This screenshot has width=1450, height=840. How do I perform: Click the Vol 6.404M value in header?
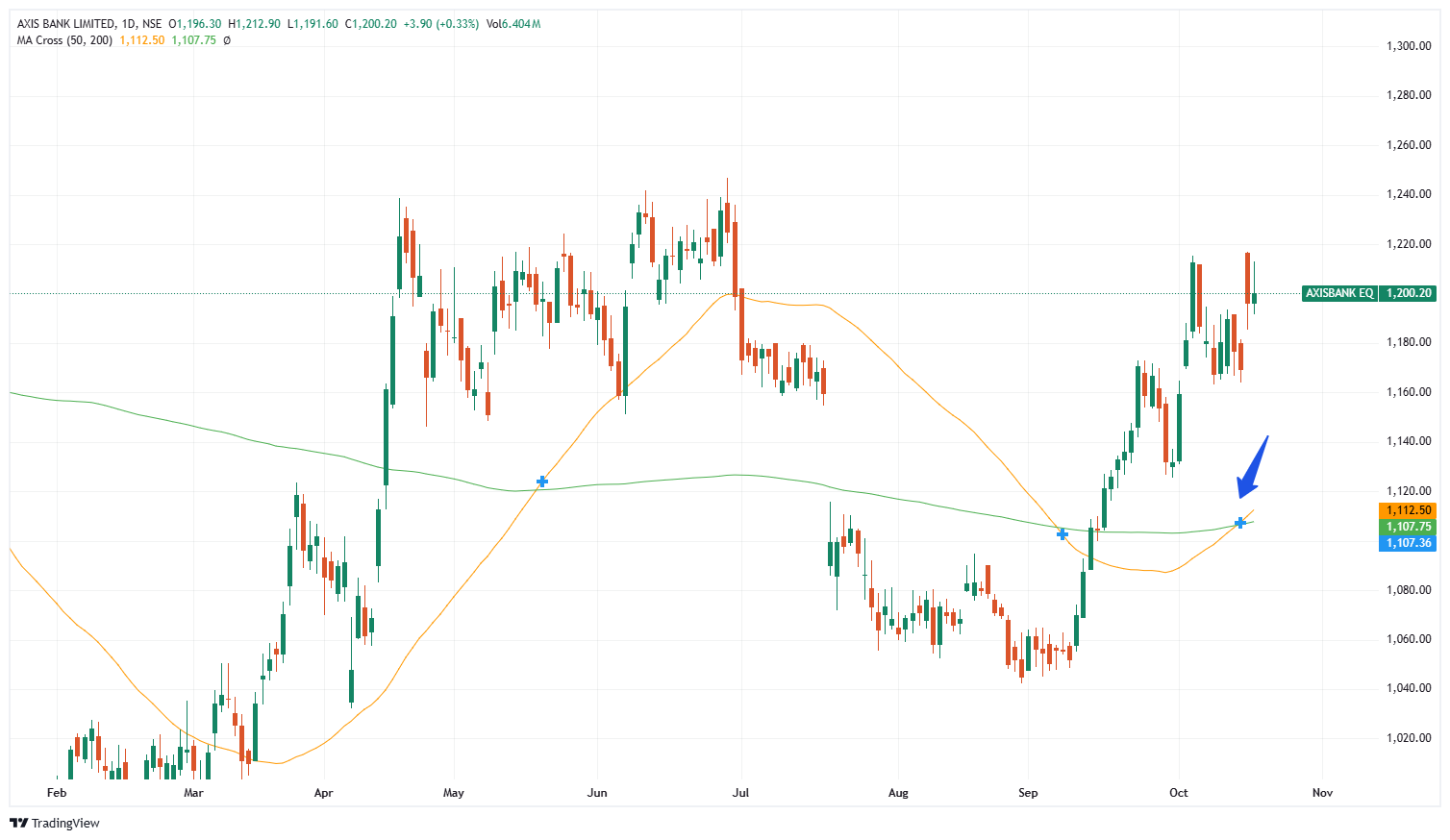(x=513, y=24)
